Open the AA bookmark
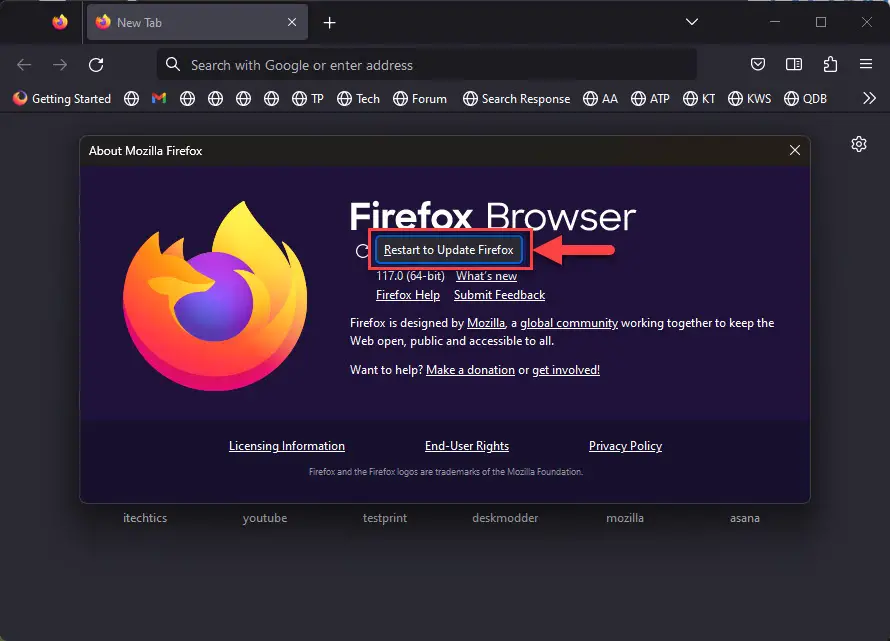Screen dimensions: 890x641 click(x=601, y=99)
